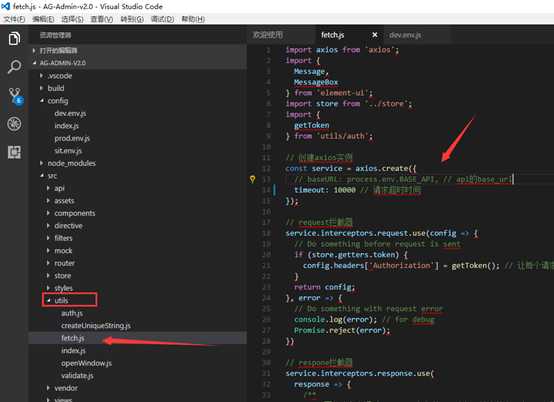The image size is (554, 402).
Task: Open the Source Control view icon
Action: [x=15, y=96]
